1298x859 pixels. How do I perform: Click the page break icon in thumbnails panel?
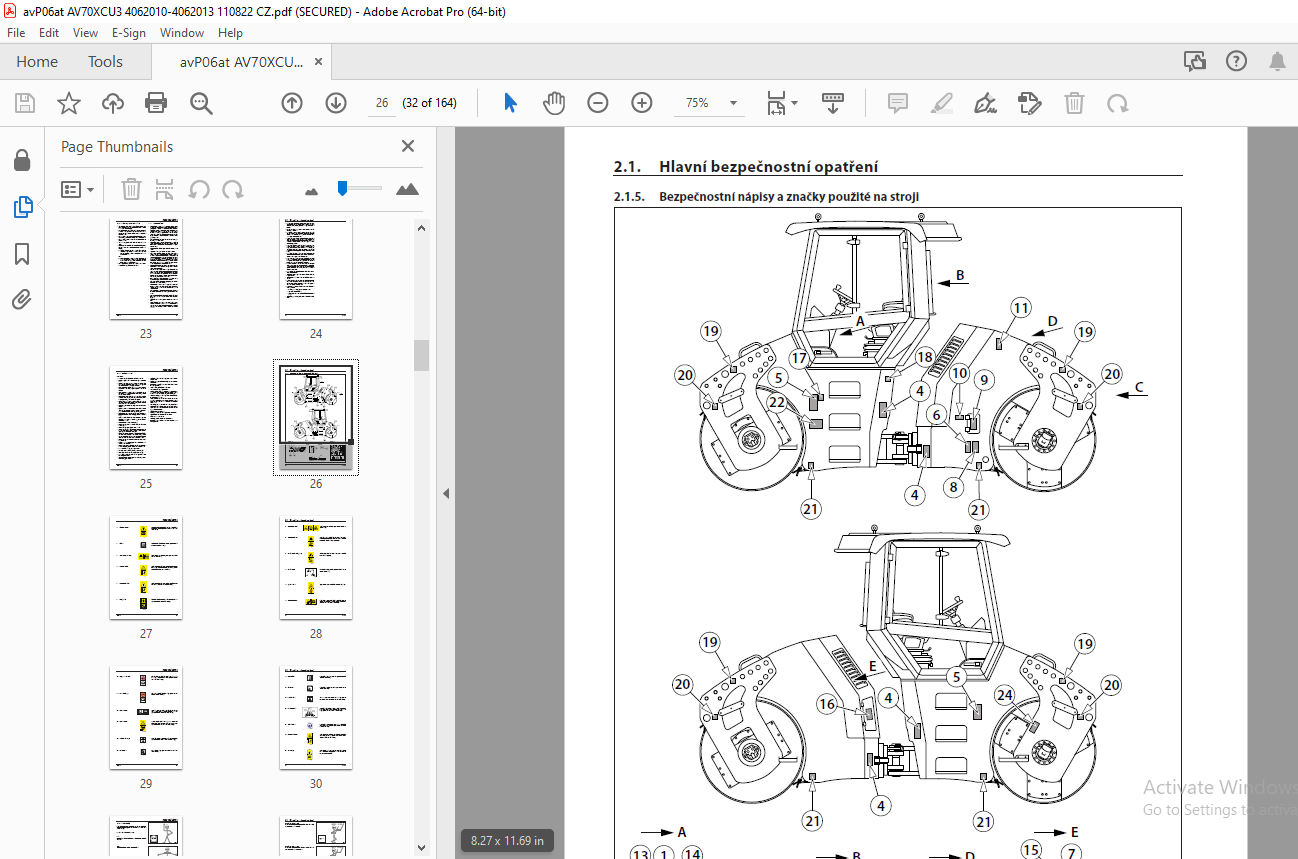166,189
